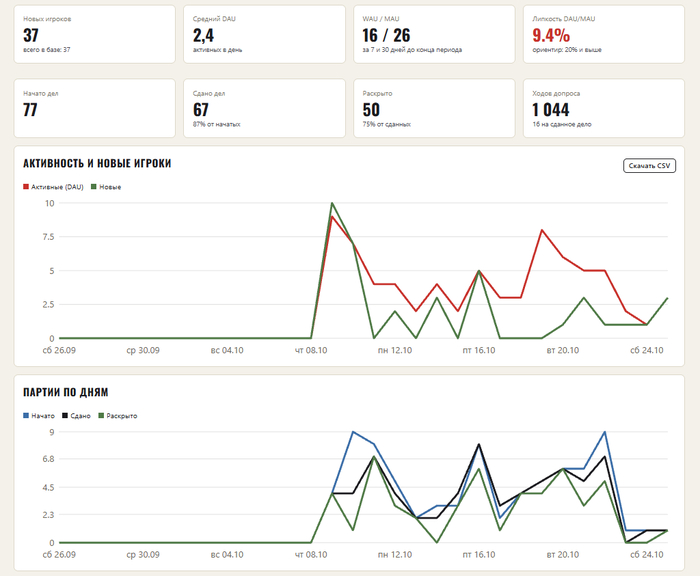Select the Новых игроков value 37

click(x=31, y=35)
